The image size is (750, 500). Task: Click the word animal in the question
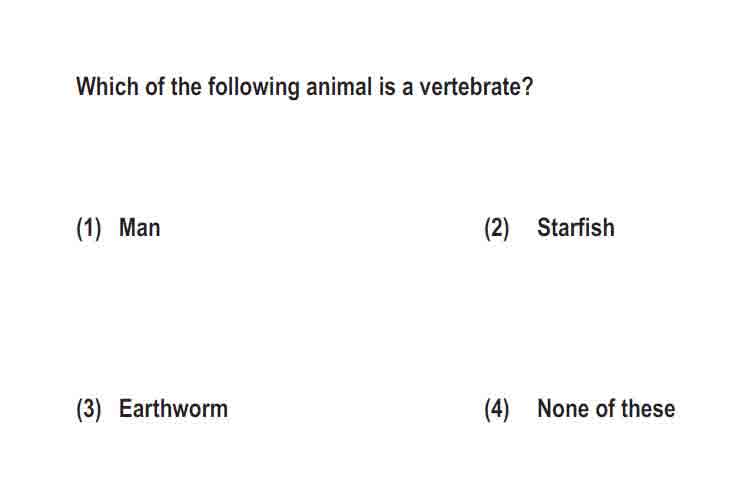(339, 87)
